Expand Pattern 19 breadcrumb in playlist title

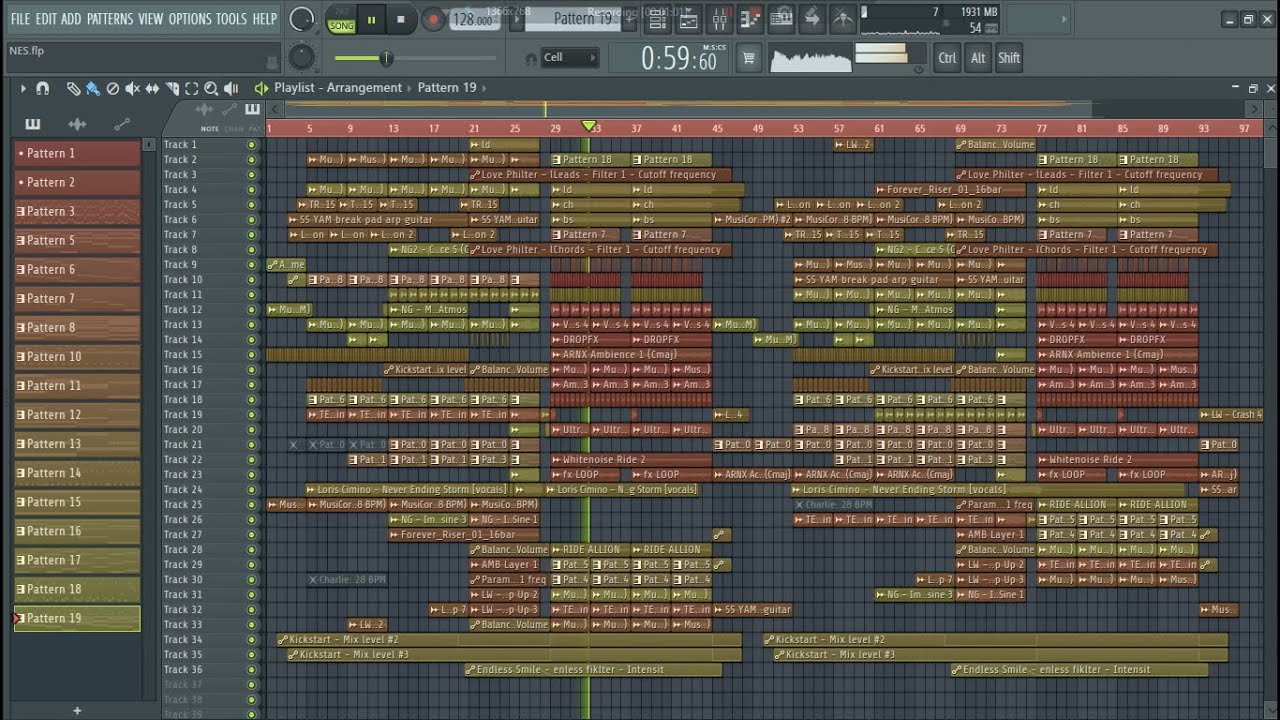click(484, 88)
